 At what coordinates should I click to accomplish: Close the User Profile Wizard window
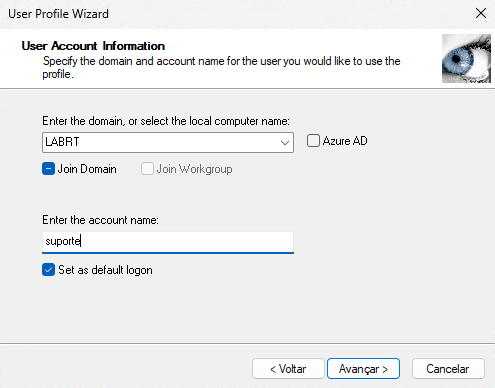[x=481, y=14]
